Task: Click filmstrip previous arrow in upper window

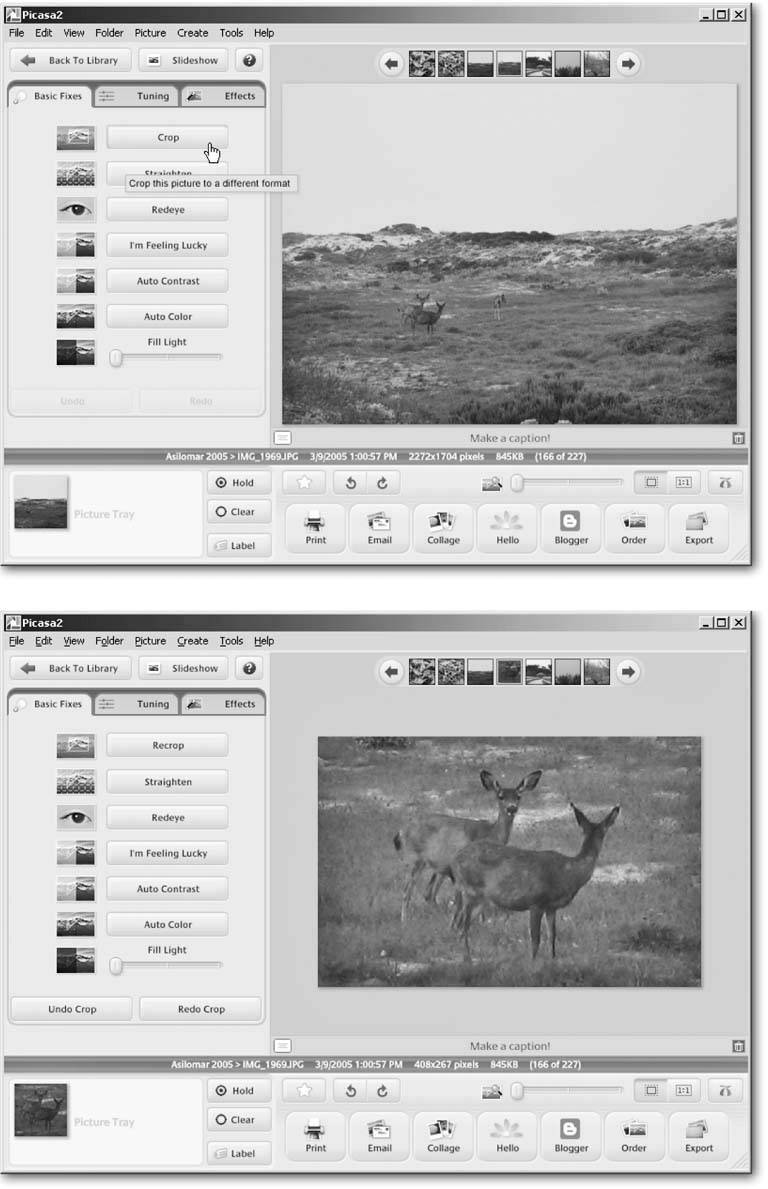Action: 391,64
